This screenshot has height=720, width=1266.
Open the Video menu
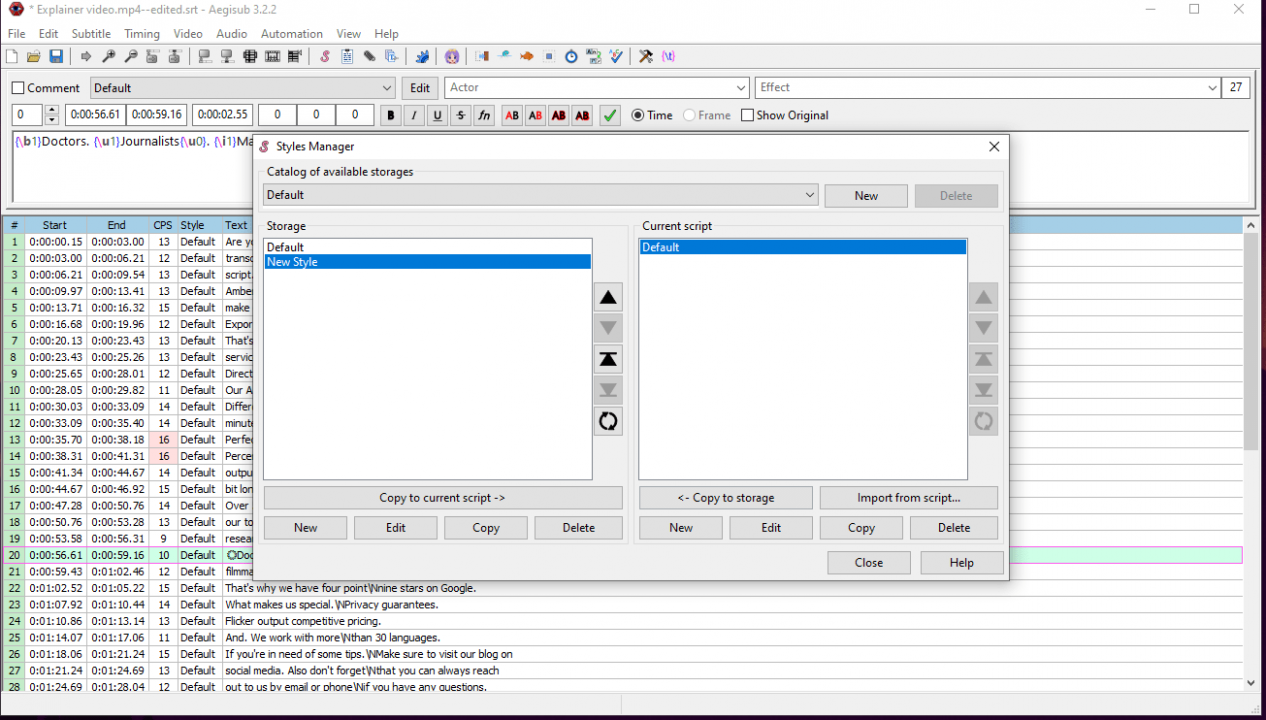[188, 34]
